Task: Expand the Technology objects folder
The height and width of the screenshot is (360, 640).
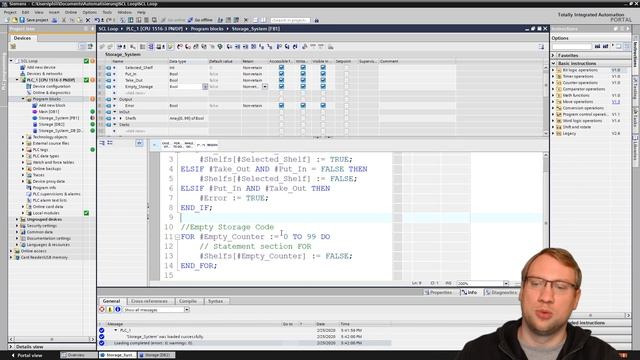Action: (x=23, y=137)
